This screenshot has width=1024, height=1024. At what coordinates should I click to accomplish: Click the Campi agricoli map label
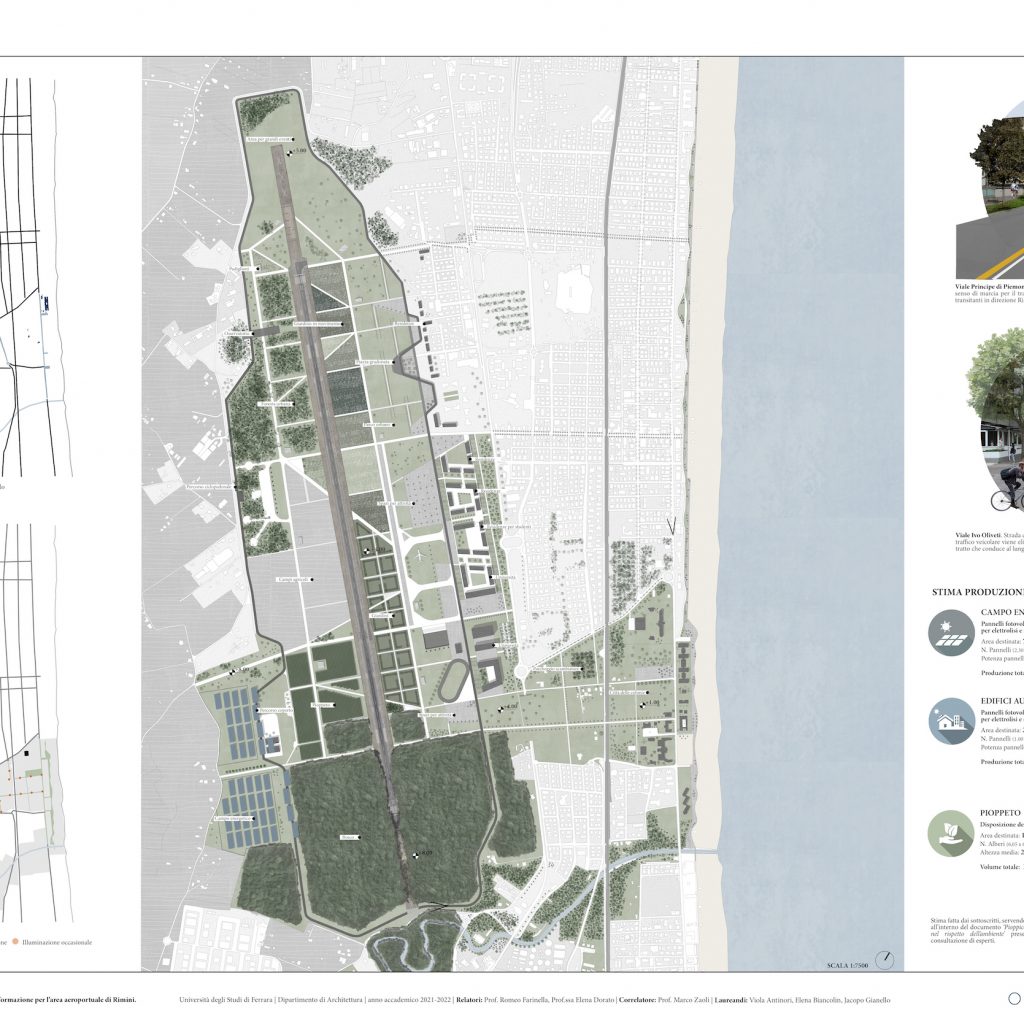click(292, 580)
